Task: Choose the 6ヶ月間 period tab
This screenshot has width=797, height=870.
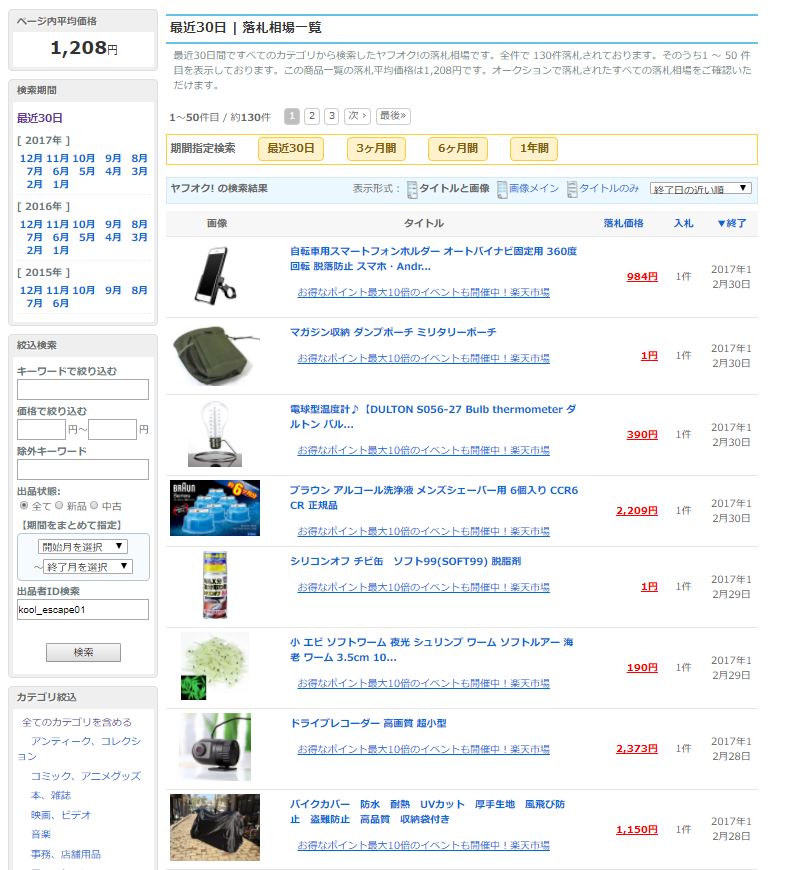Action: click(x=458, y=149)
